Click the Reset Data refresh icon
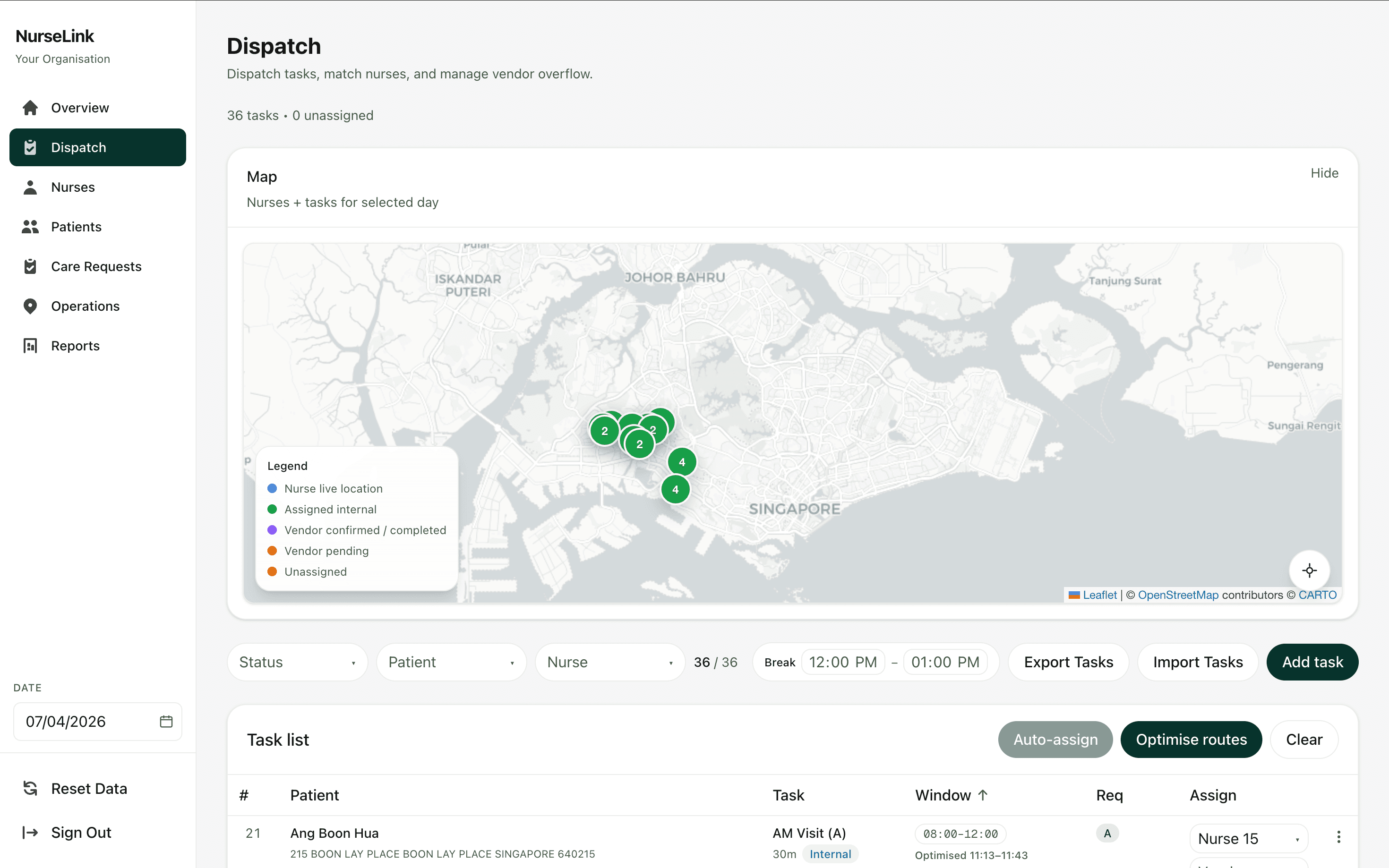 pyautogui.click(x=30, y=788)
